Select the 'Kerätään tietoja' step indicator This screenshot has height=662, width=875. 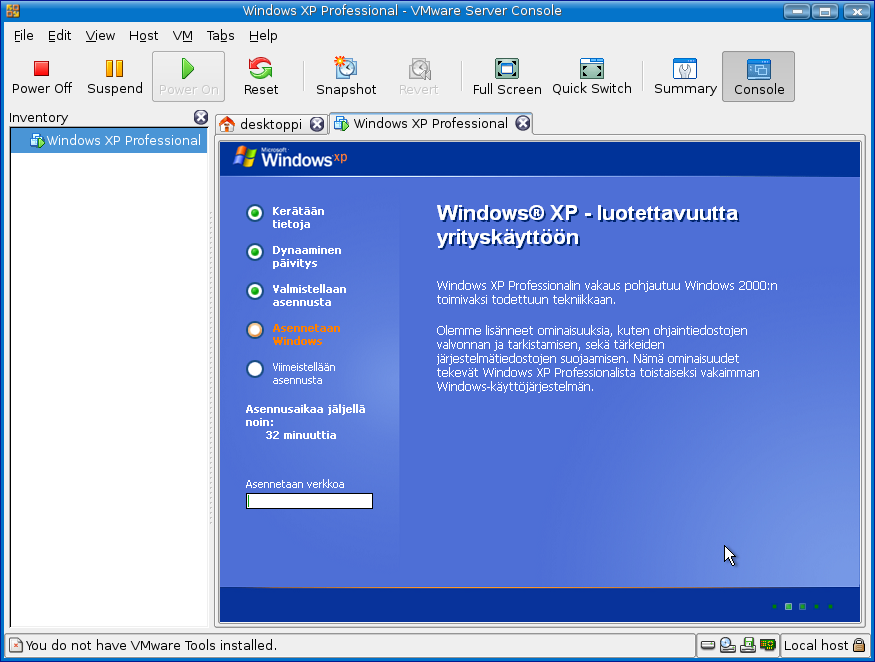(x=255, y=212)
